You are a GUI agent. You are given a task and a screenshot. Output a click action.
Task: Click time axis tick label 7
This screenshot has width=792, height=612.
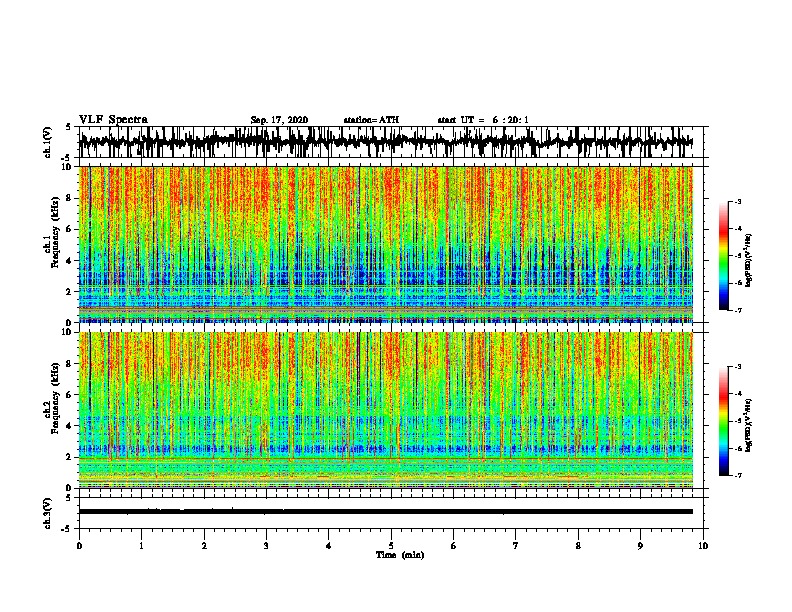(x=516, y=546)
